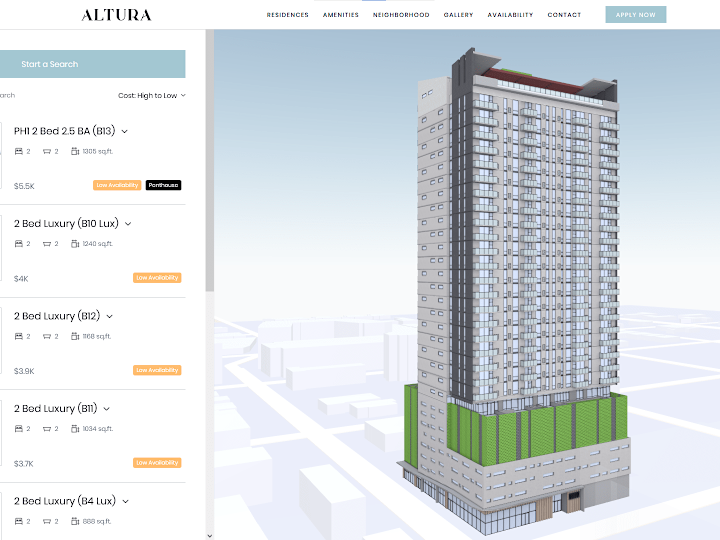This screenshot has height=540, width=720.
Task: Click the area icon next to 888 sq.ft.
Action: click(x=75, y=521)
